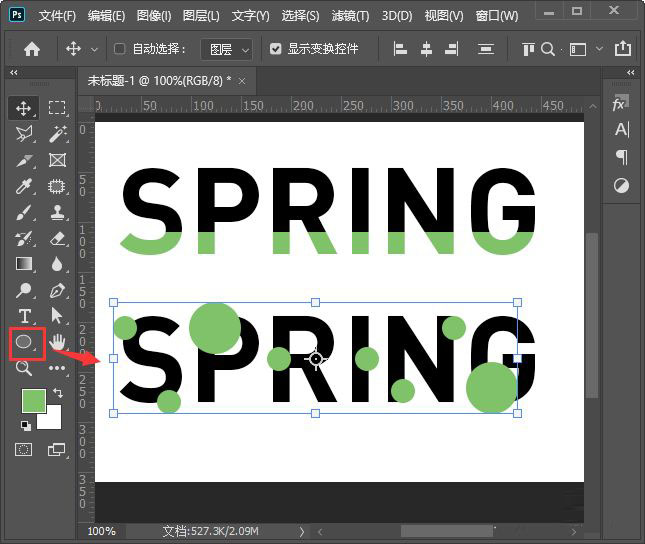Screen dimensions: 645x544
Task: Align left edges
Action: point(400,49)
